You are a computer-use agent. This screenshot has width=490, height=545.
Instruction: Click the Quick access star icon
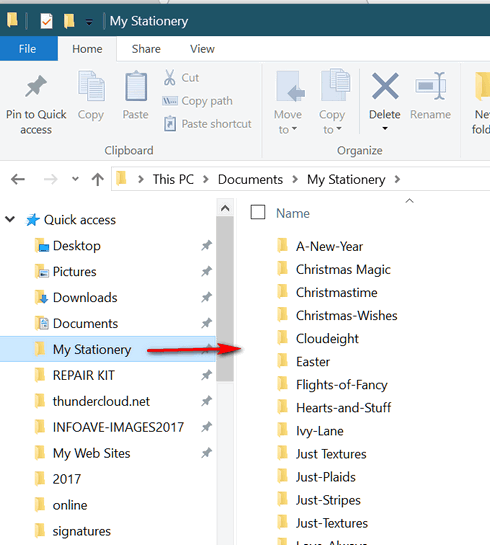coord(33,220)
